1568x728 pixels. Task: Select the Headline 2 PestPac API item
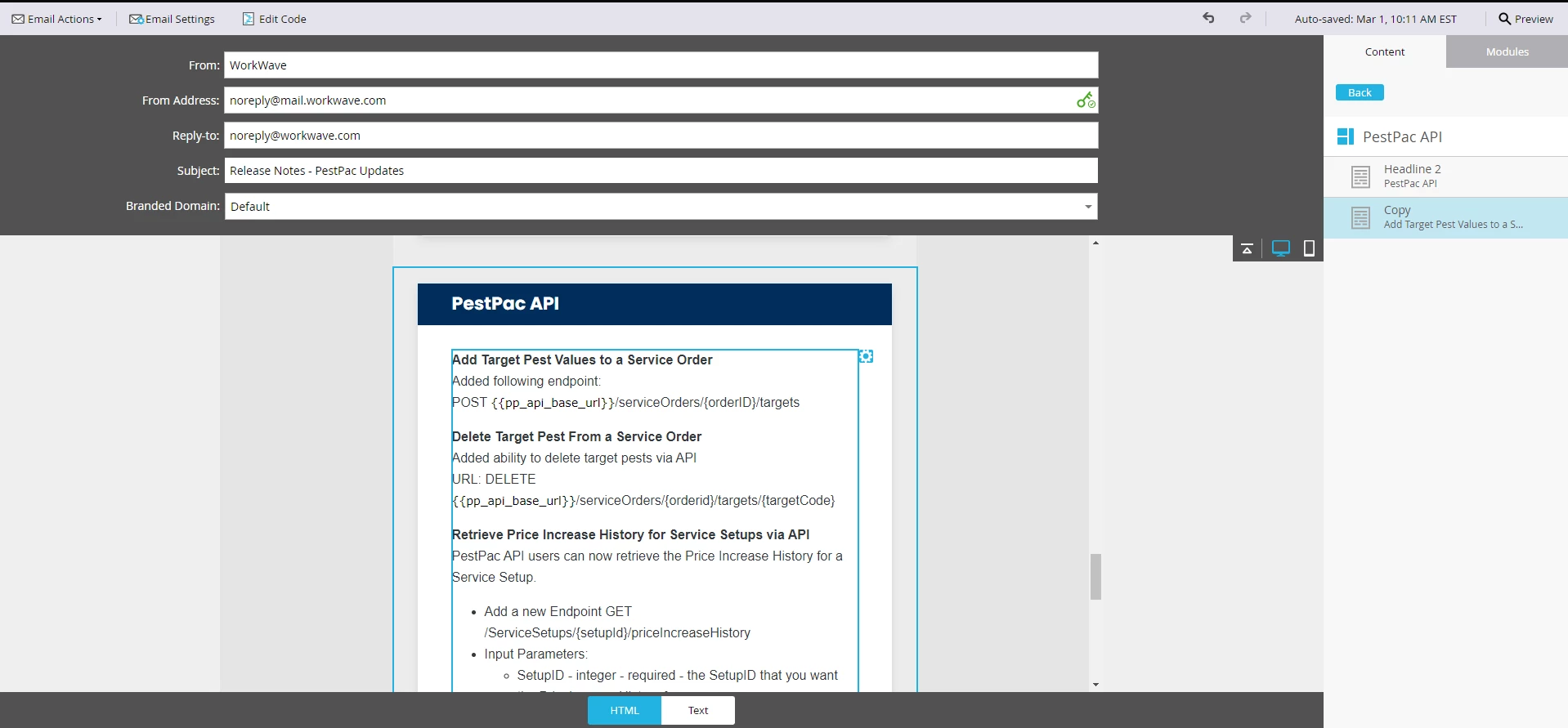tap(1445, 176)
